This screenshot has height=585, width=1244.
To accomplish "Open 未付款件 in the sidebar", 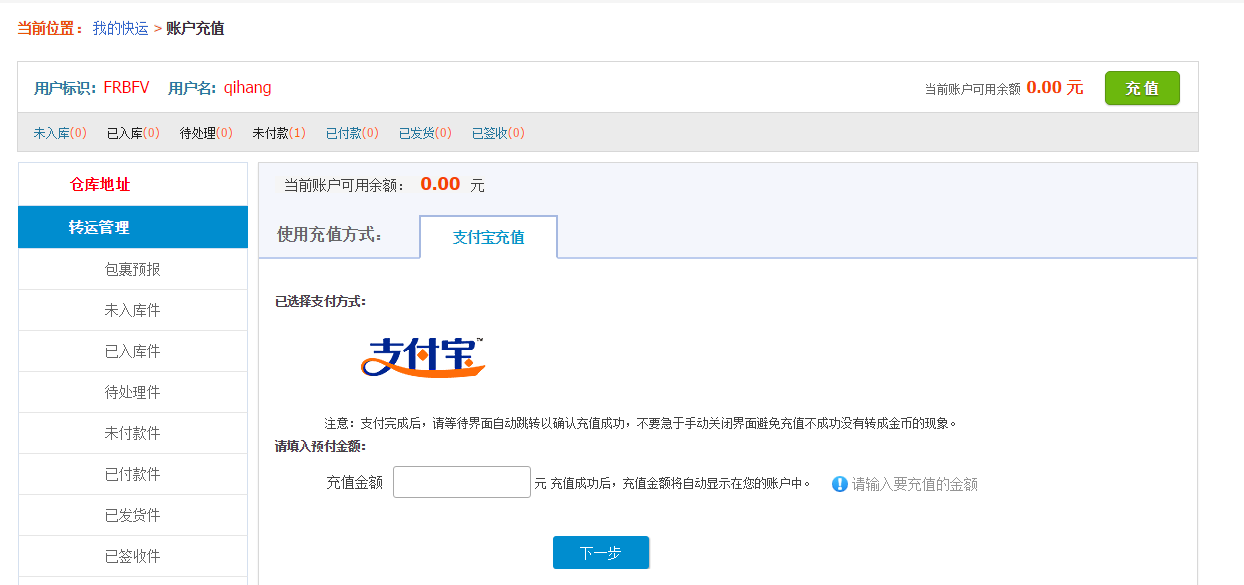I will click(133, 433).
